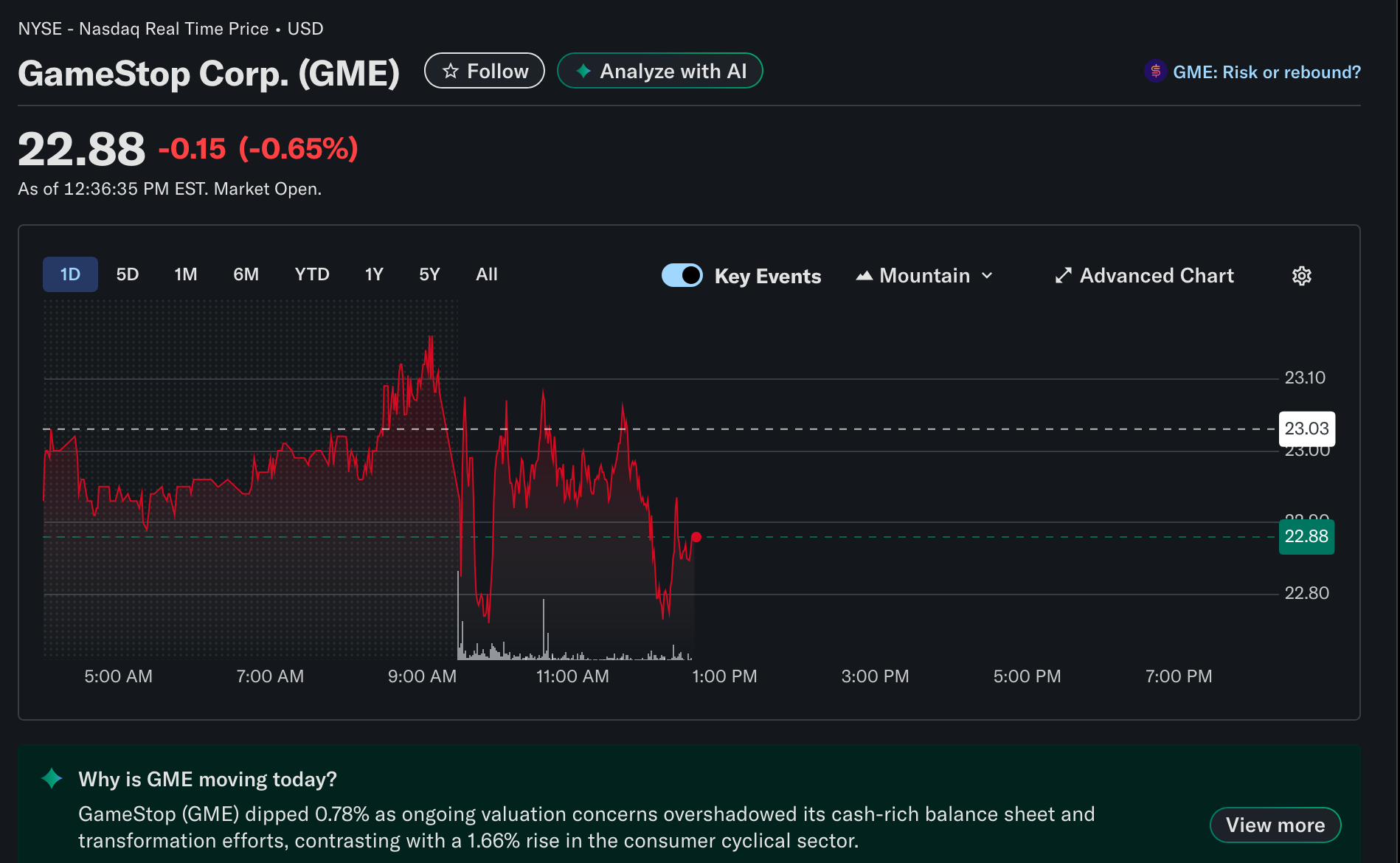Screen dimensions: 1400x863
Task: Click the -0.15 (-0.65%) price change
Action: coord(258,149)
